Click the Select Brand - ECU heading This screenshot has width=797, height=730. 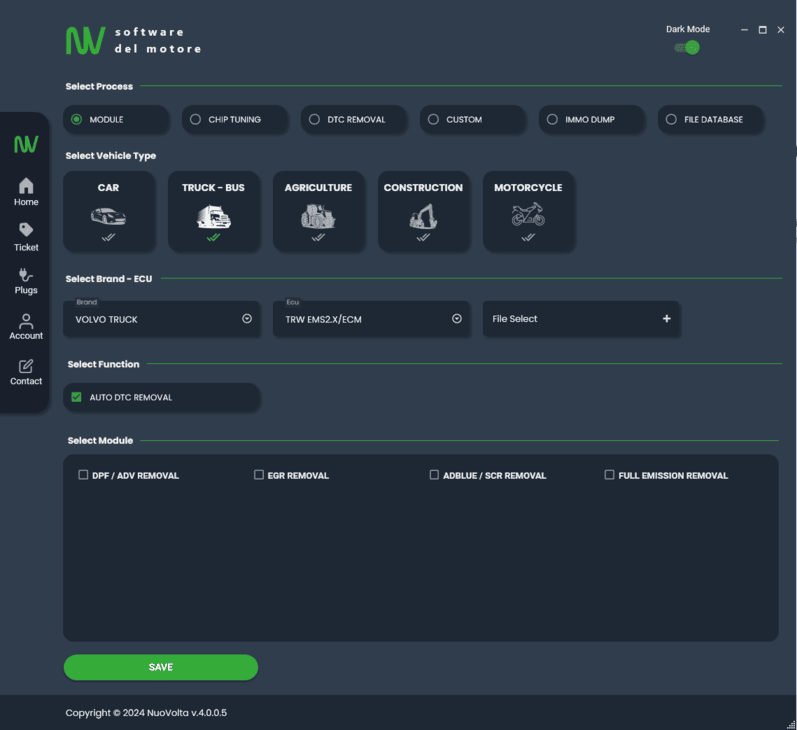tap(109, 279)
